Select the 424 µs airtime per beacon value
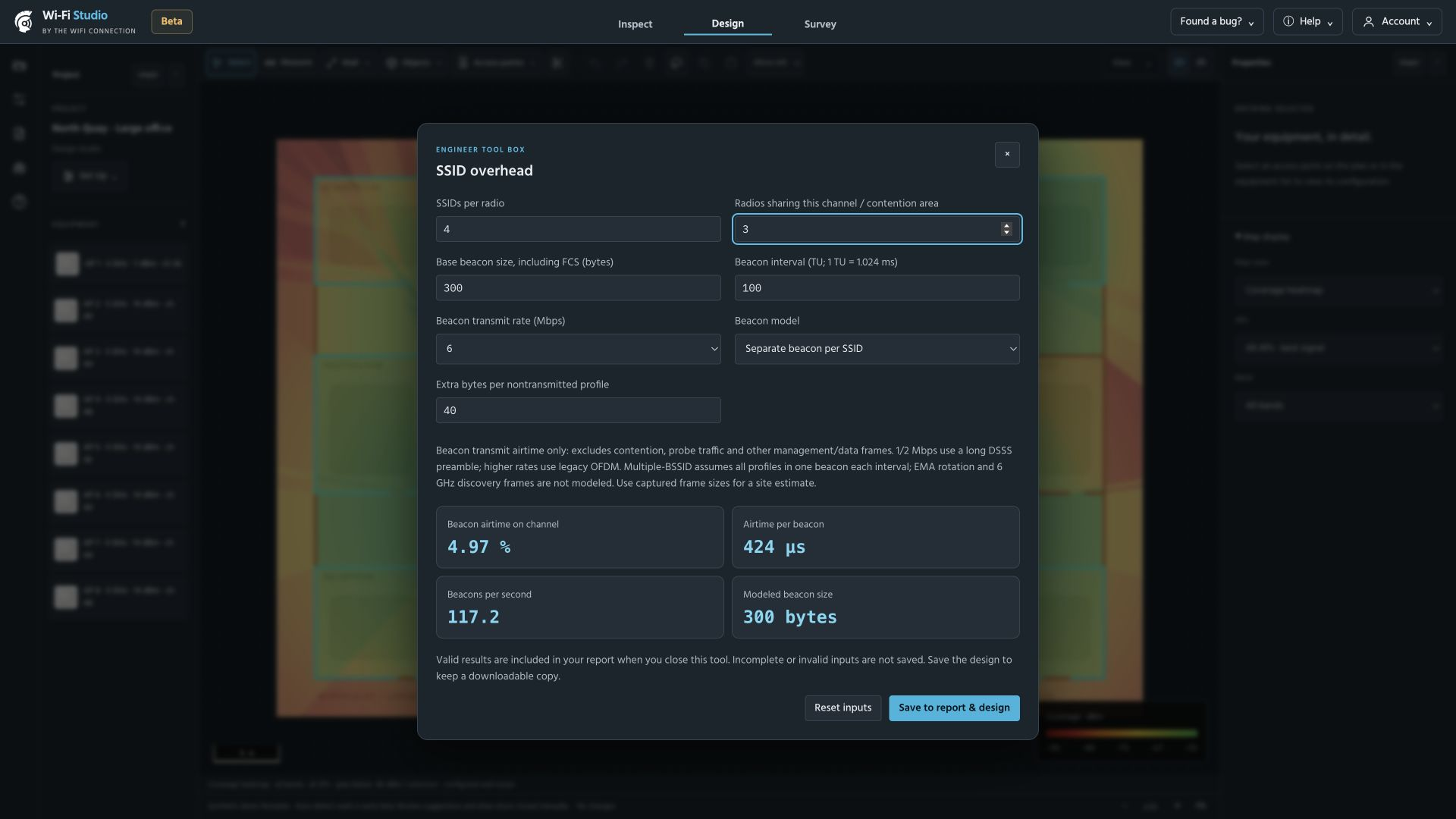 pos(774,547)
